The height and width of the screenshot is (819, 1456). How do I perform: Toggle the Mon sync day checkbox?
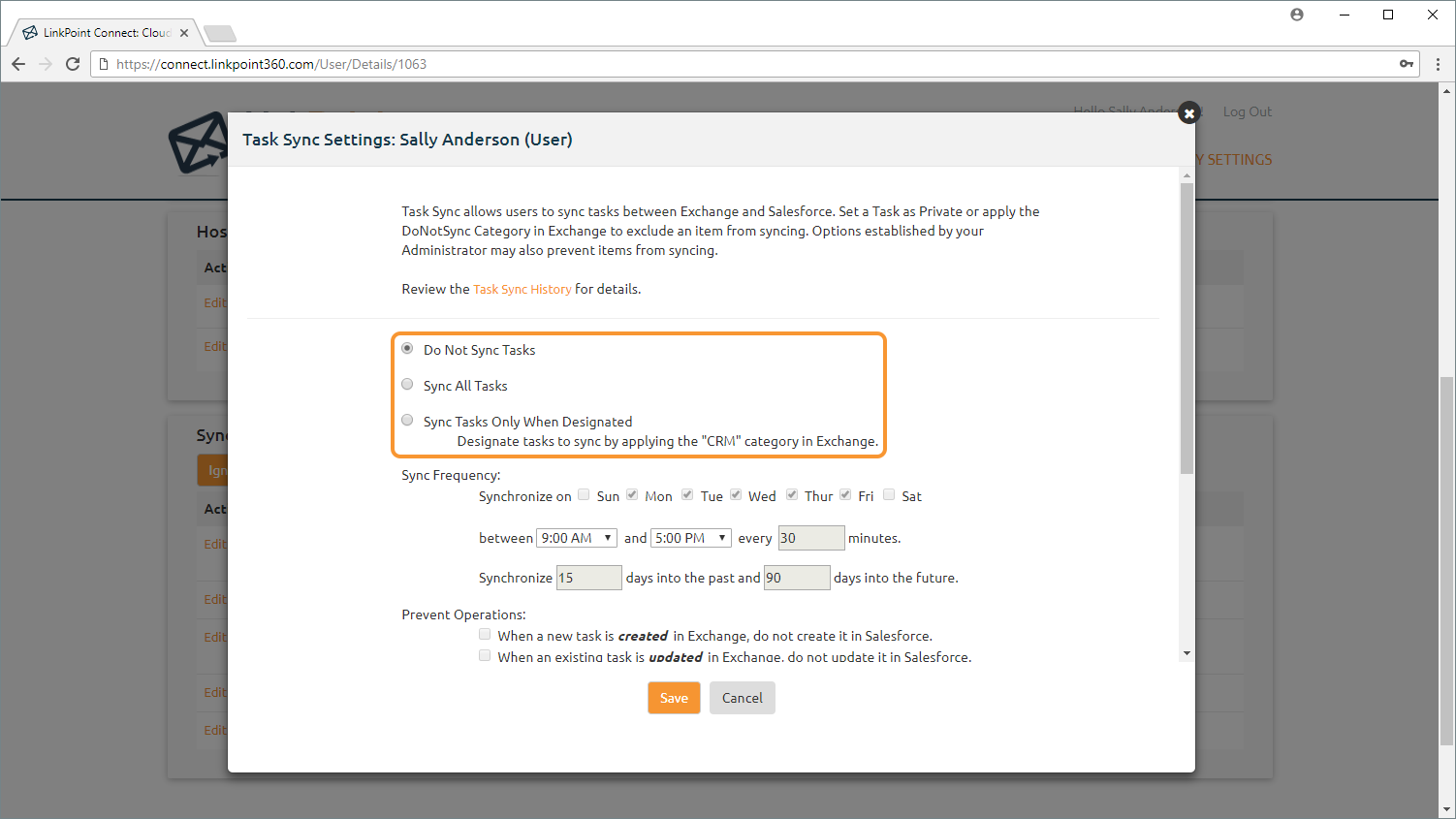point(632,494)
